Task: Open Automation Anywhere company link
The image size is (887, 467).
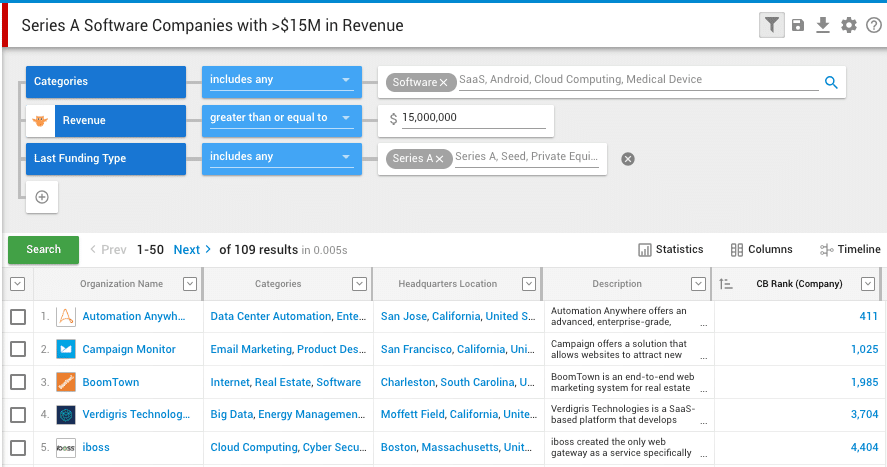Action: point(134,317)
